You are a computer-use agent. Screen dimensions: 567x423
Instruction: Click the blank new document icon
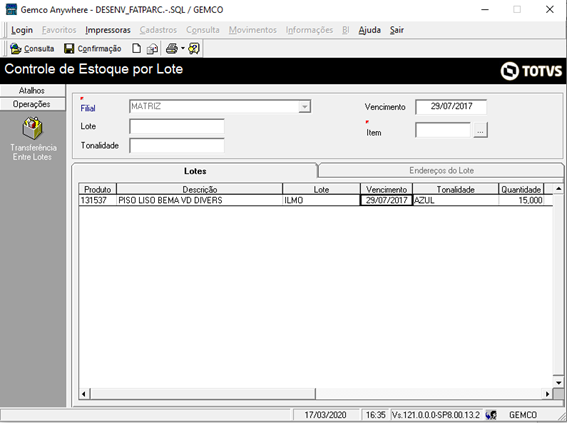coord(136,48)
